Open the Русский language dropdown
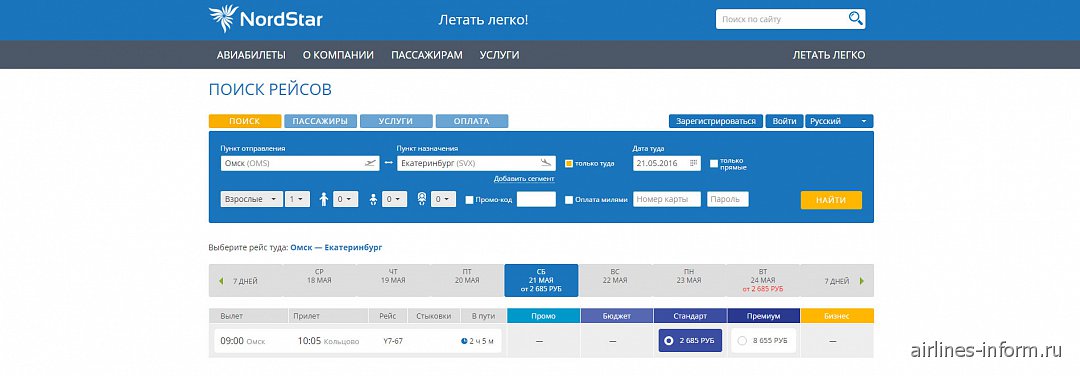The height and width of the screenshot is (376, 1080). [x=839, y=121]
